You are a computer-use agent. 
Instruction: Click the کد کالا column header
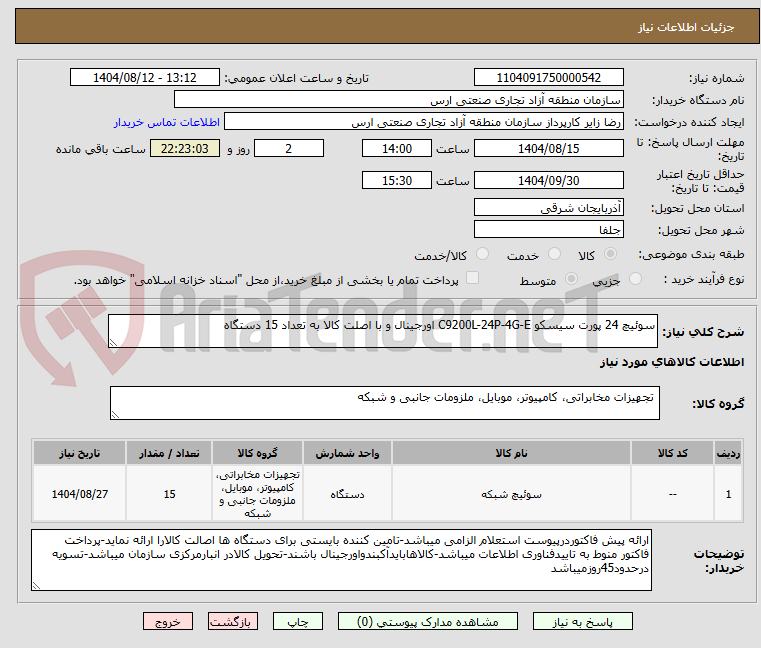coord(672,453)
